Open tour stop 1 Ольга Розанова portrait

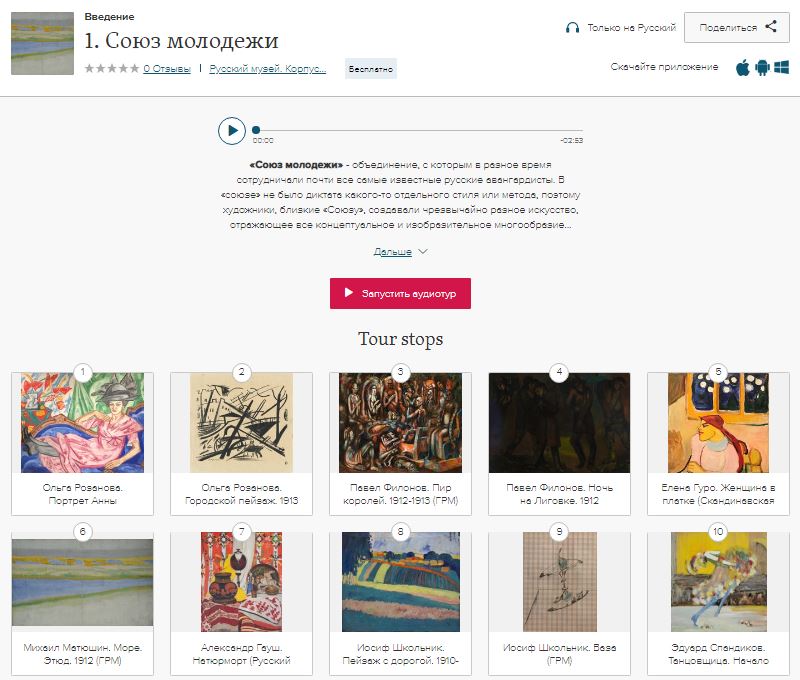(83, 423)
